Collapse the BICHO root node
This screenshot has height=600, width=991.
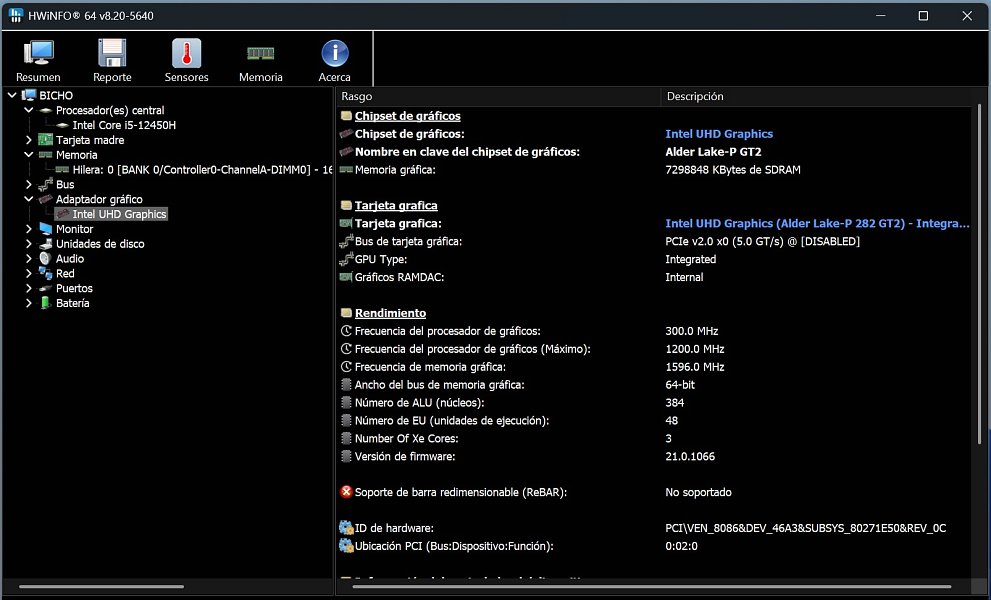pos(12,95)
